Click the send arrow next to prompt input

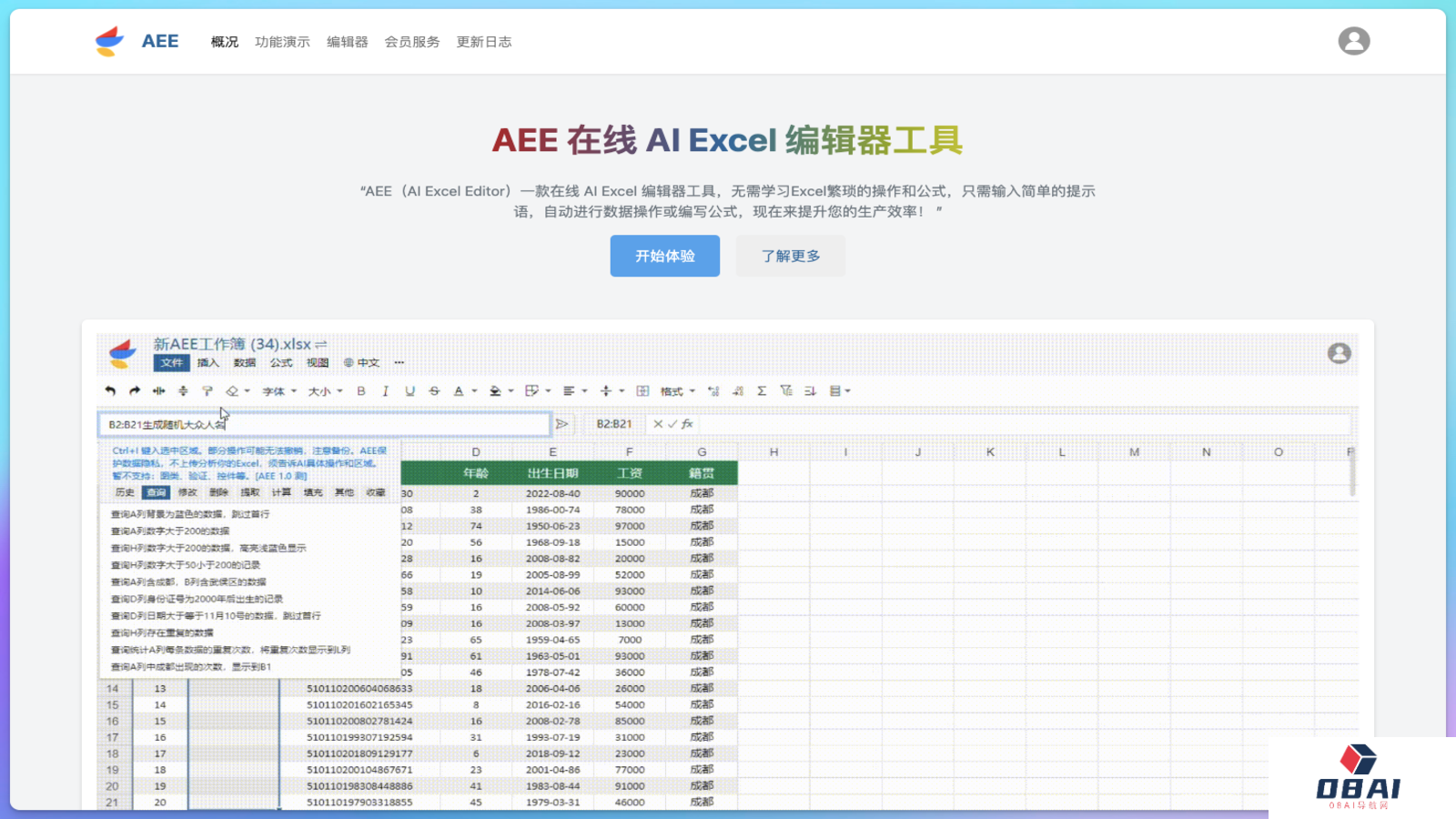click(563, 424)
